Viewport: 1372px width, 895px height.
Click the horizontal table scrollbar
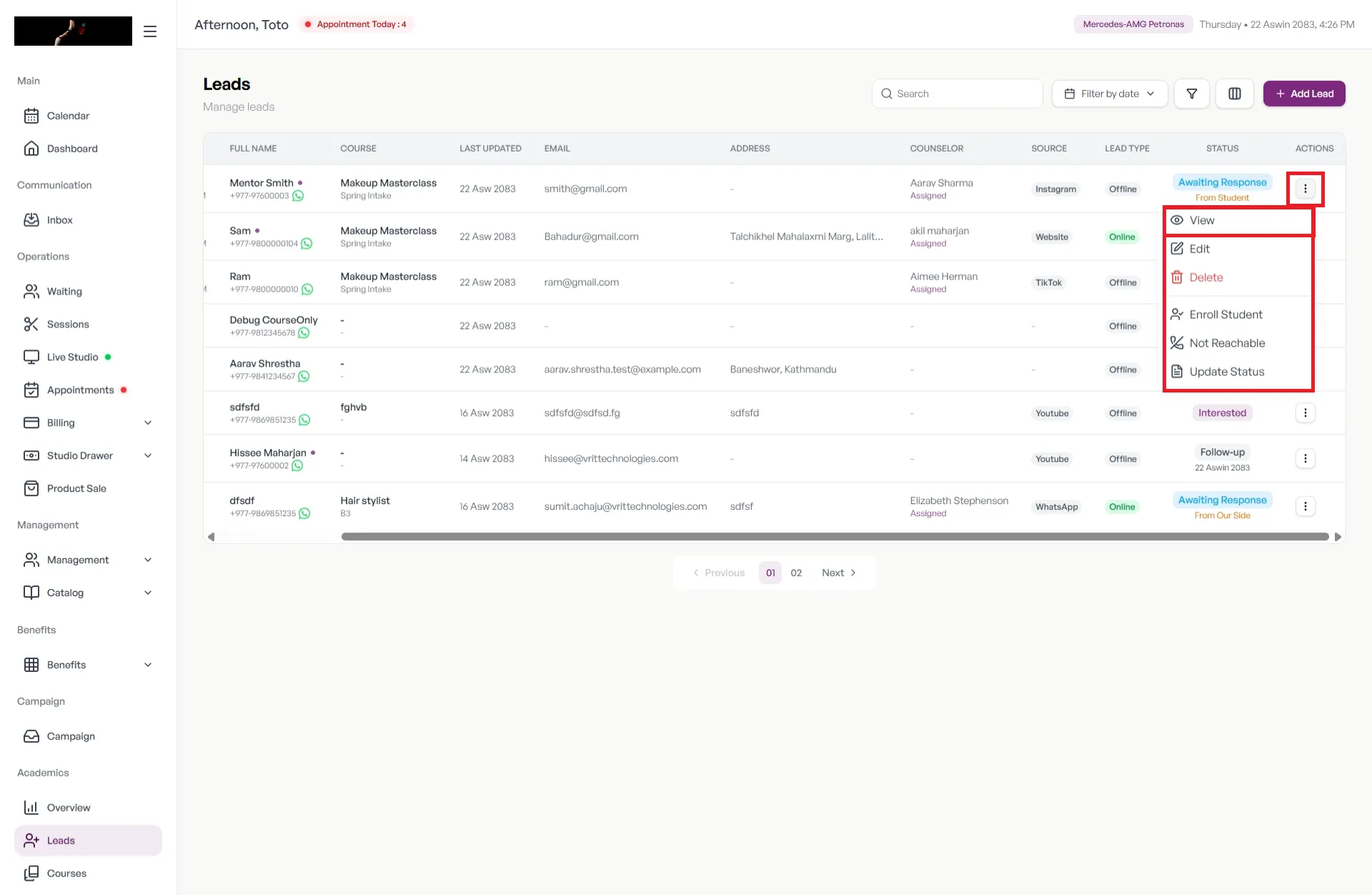pos(835,537)
